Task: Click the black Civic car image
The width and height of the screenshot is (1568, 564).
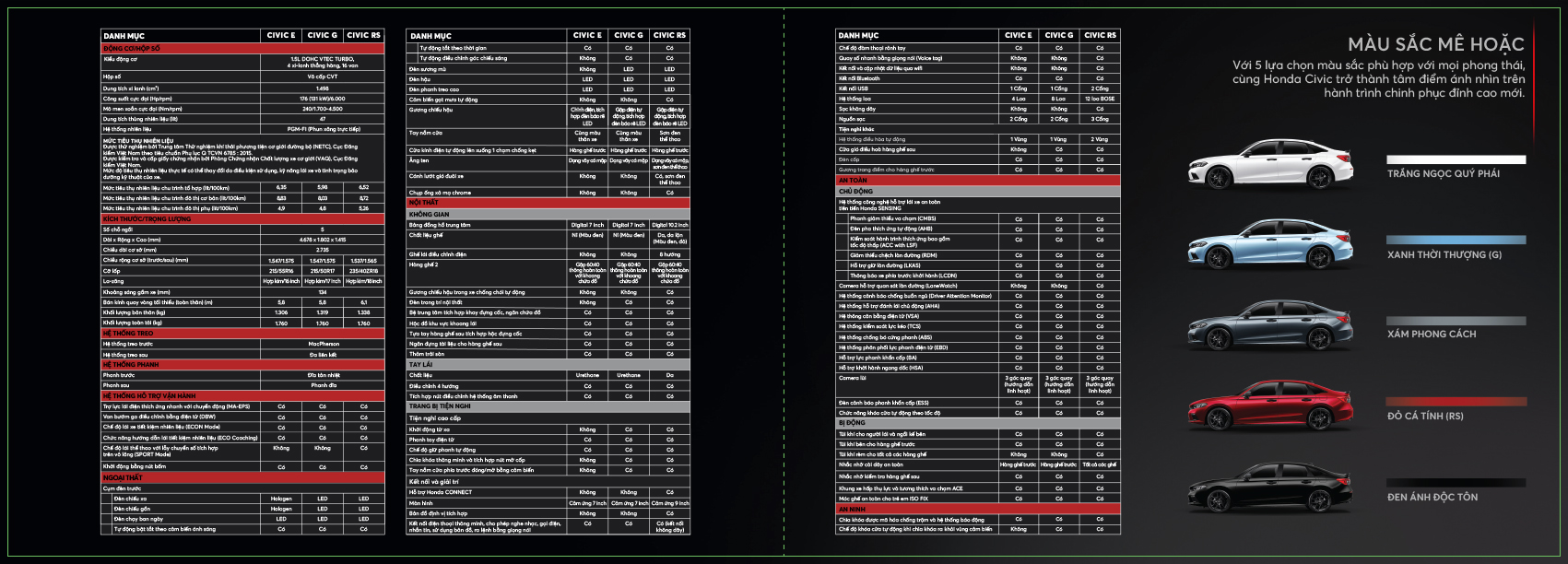Action: coord(1269,488)
